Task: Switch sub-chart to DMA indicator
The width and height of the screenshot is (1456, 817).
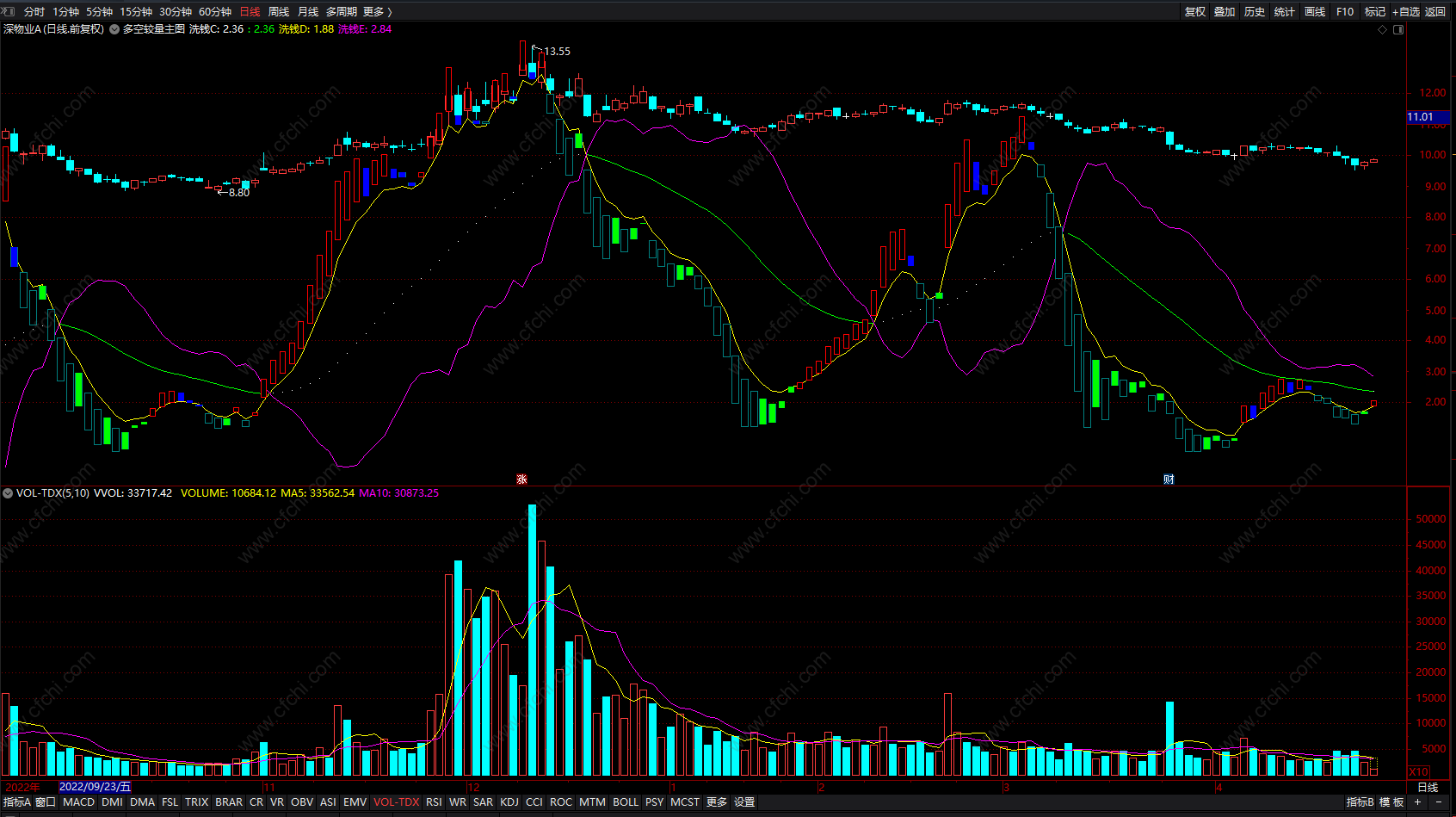Action: pos(143,802)
